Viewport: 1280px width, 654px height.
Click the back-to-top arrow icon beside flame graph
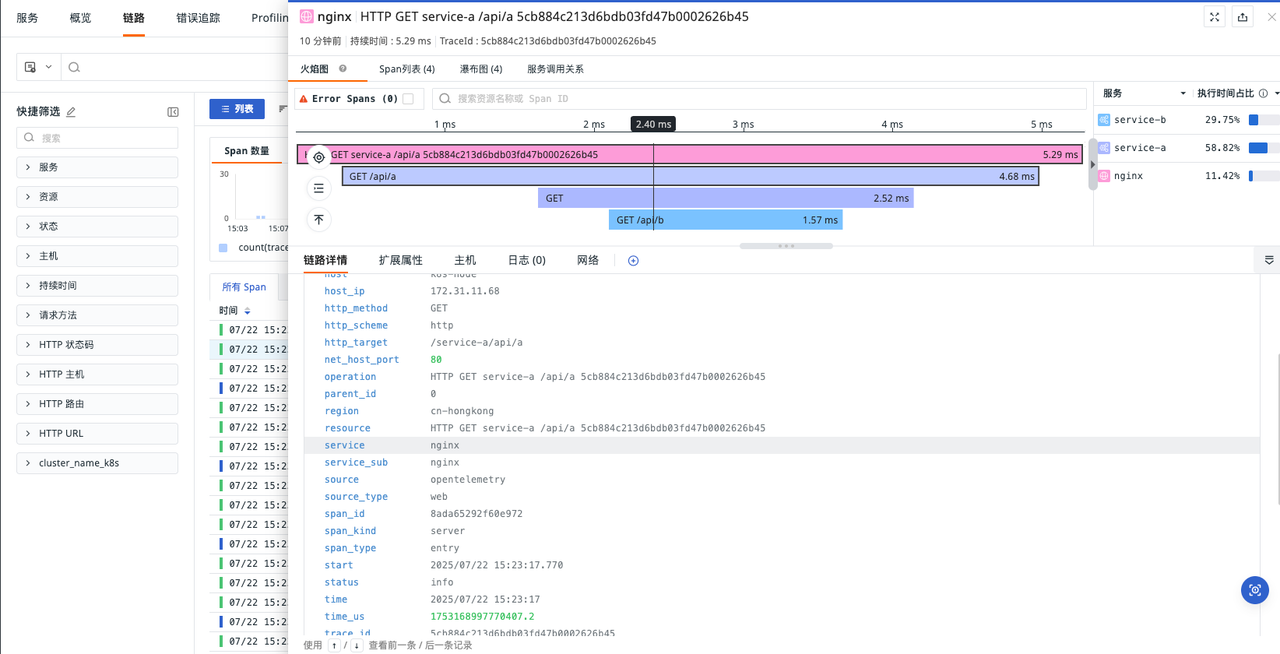pyautogui.click(x=319, y=219)
